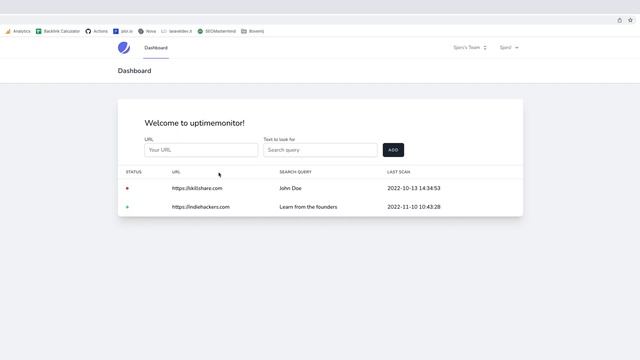Open the team switcher dropdown
The height and width of the screenshot is (360, 640).
(470, 48)
